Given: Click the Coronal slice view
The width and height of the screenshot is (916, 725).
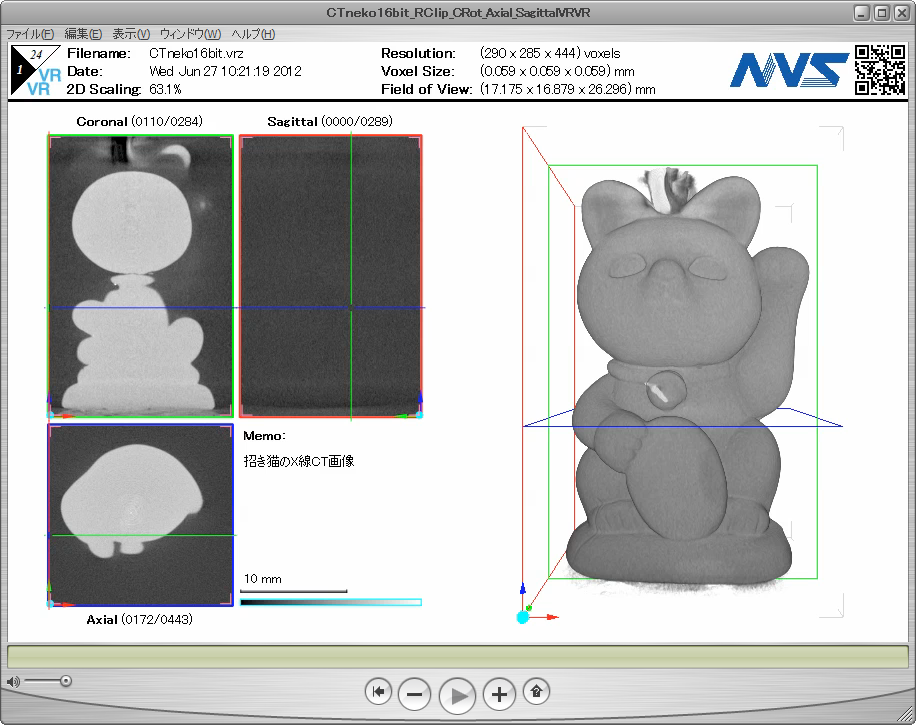Looking at the screenshot, I should coord(140,276).
